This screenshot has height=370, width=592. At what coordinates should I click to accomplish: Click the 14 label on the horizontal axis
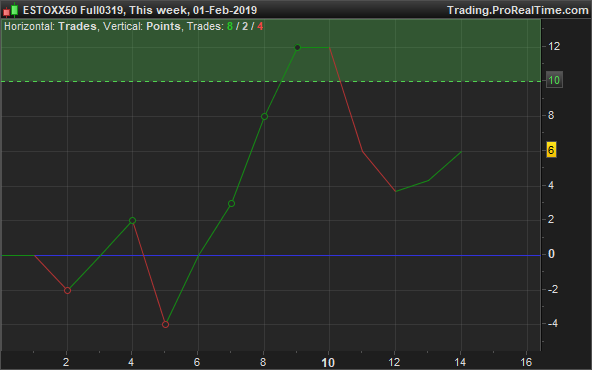coord(460,362)
